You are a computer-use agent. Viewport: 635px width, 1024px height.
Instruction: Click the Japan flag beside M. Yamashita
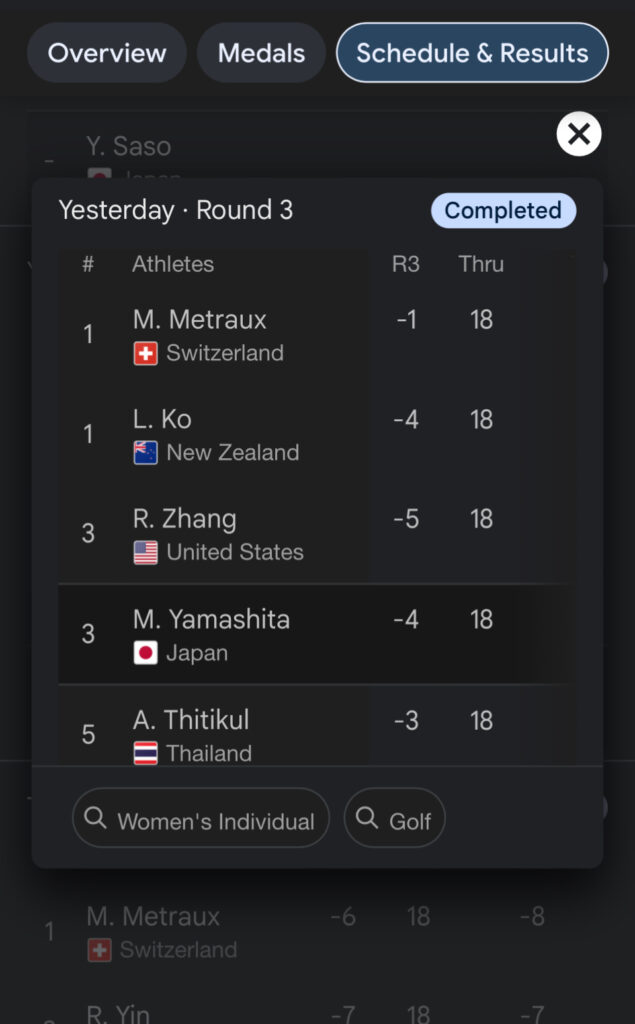pyautogui.click(x=146, y=654)
